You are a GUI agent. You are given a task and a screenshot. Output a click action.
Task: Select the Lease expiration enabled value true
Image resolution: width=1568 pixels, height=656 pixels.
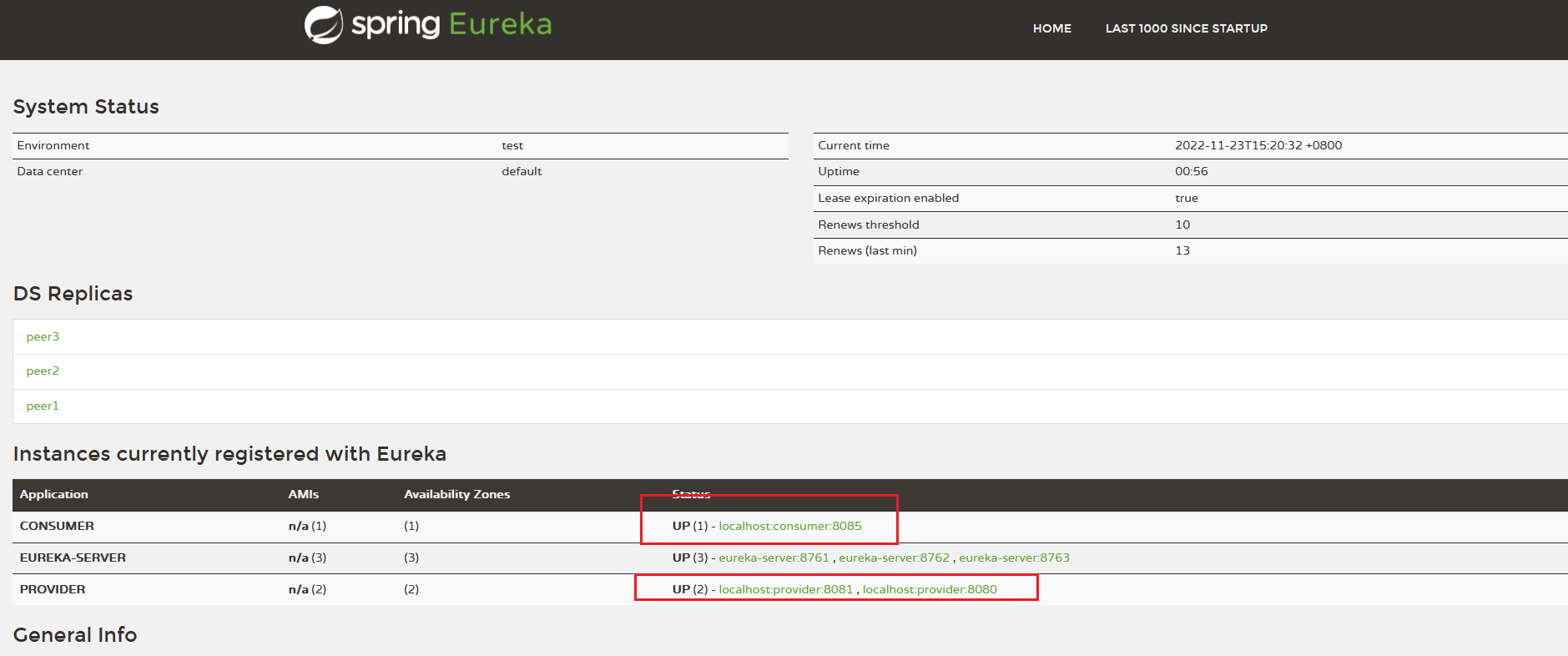coord(1186,198)
